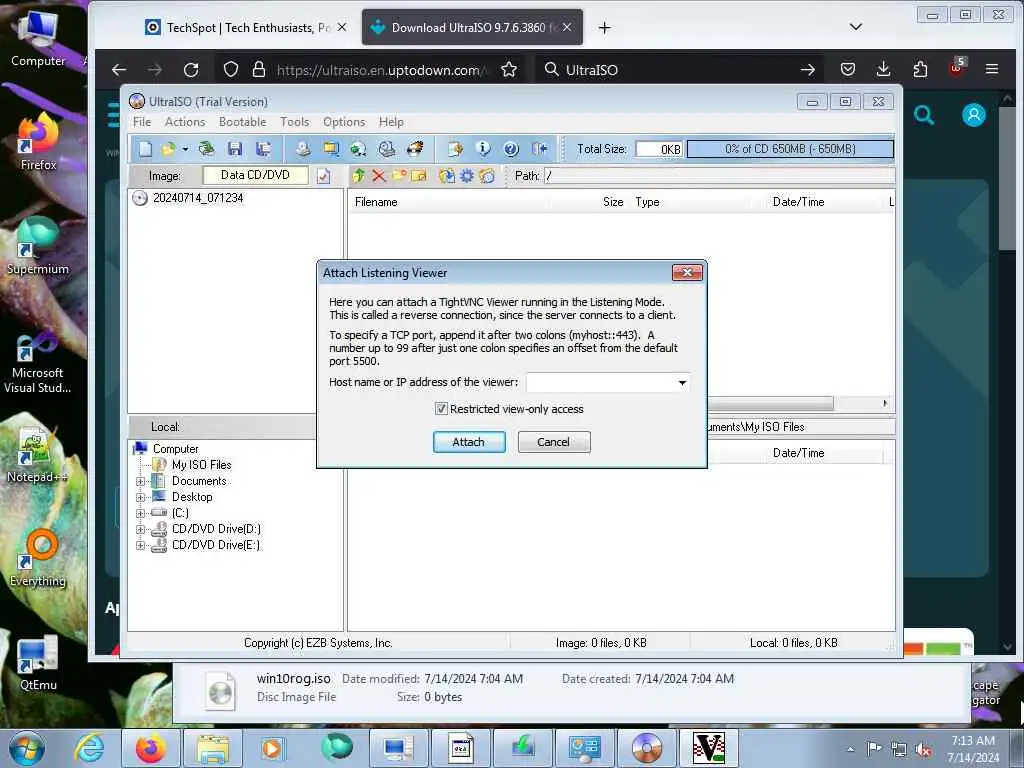Click the Exit toolbar icon in UltraISO

540,150
